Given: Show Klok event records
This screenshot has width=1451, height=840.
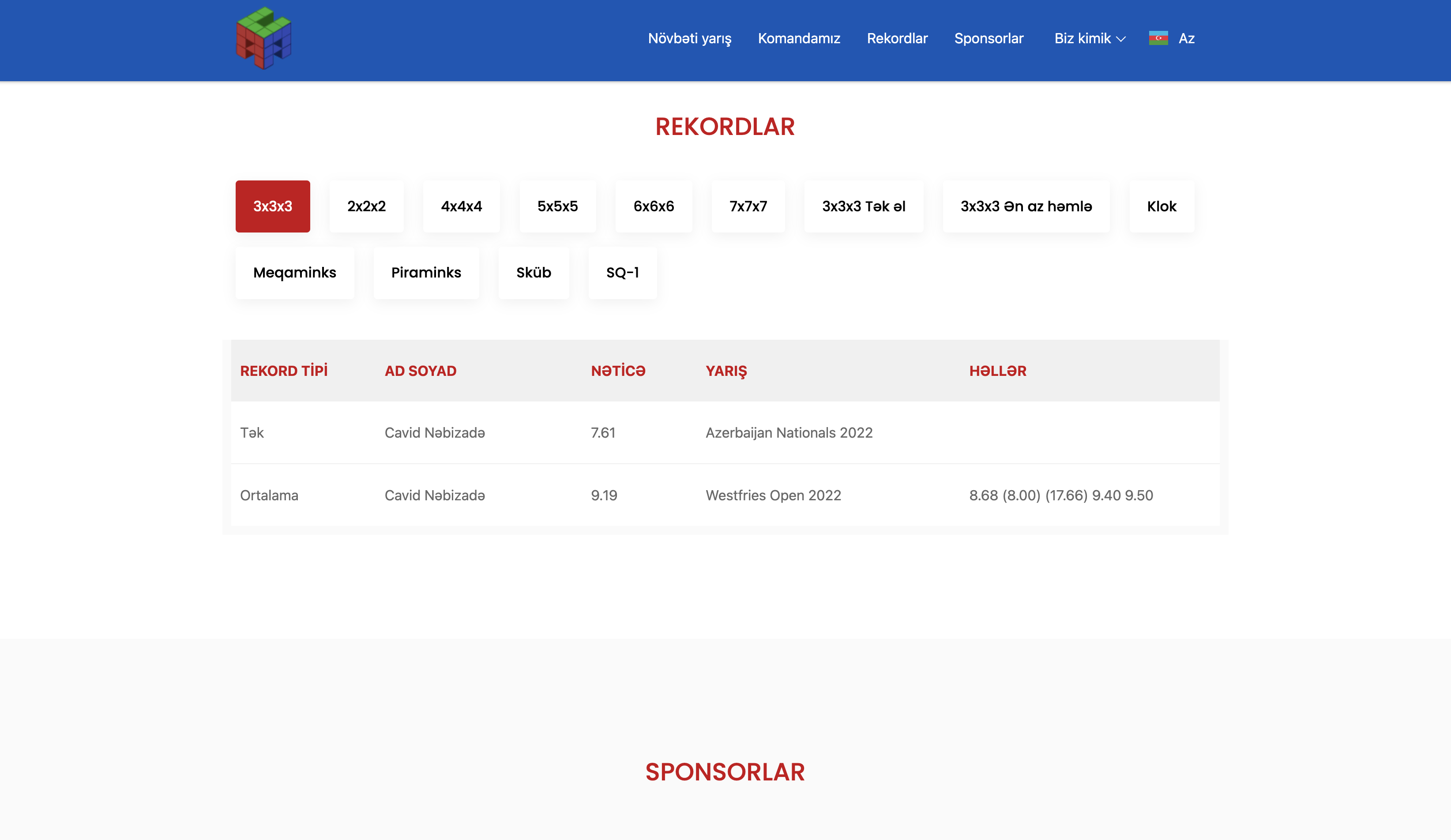Looking at the screenshot, I should point(1162,206).
